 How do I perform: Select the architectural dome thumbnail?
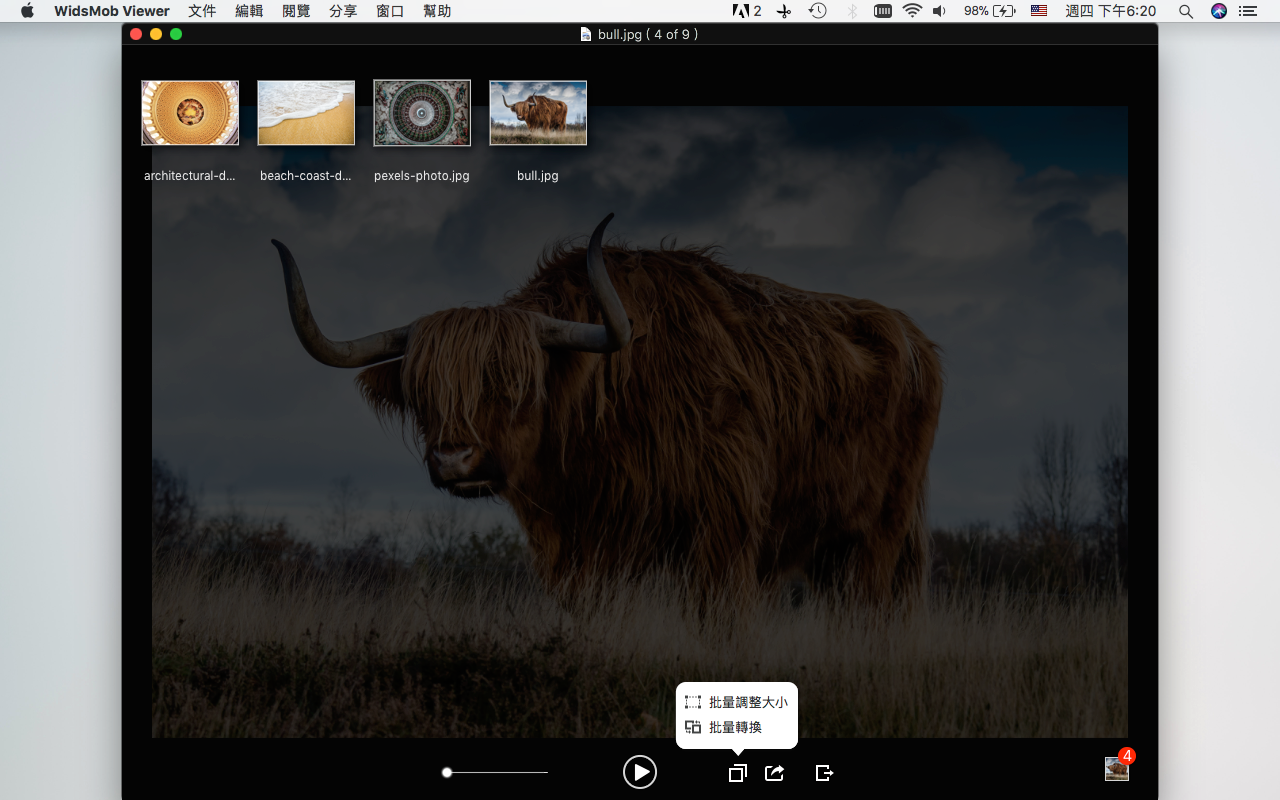(x=190, y=113)
